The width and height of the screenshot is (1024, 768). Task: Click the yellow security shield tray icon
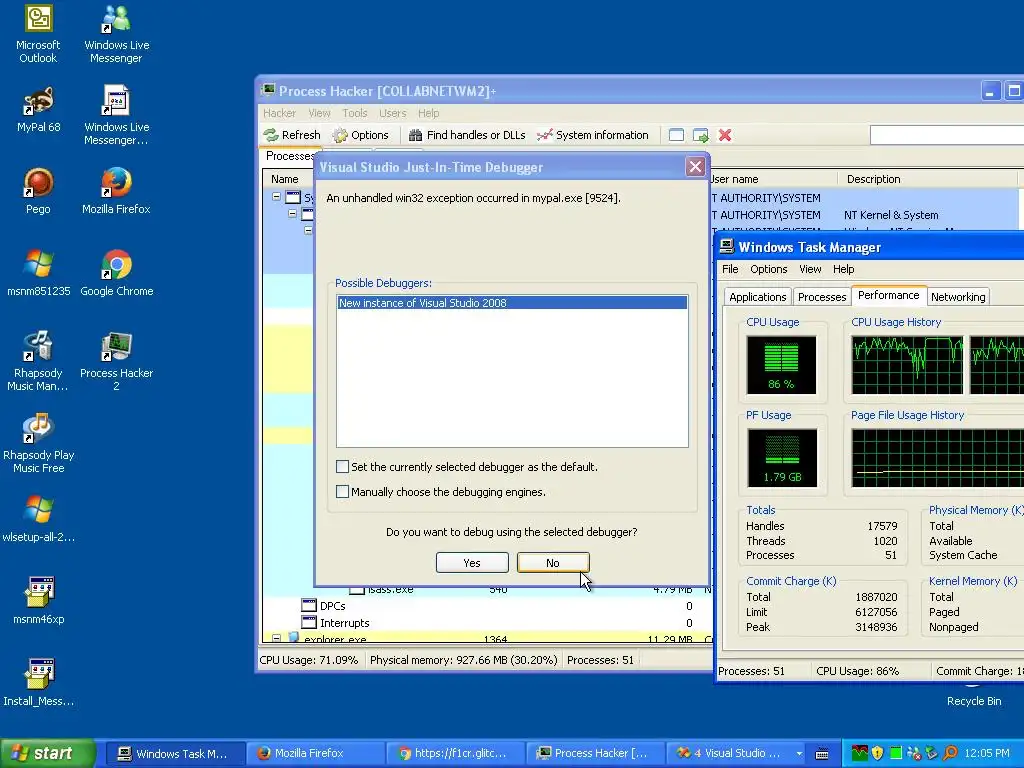tap(877, 753)
